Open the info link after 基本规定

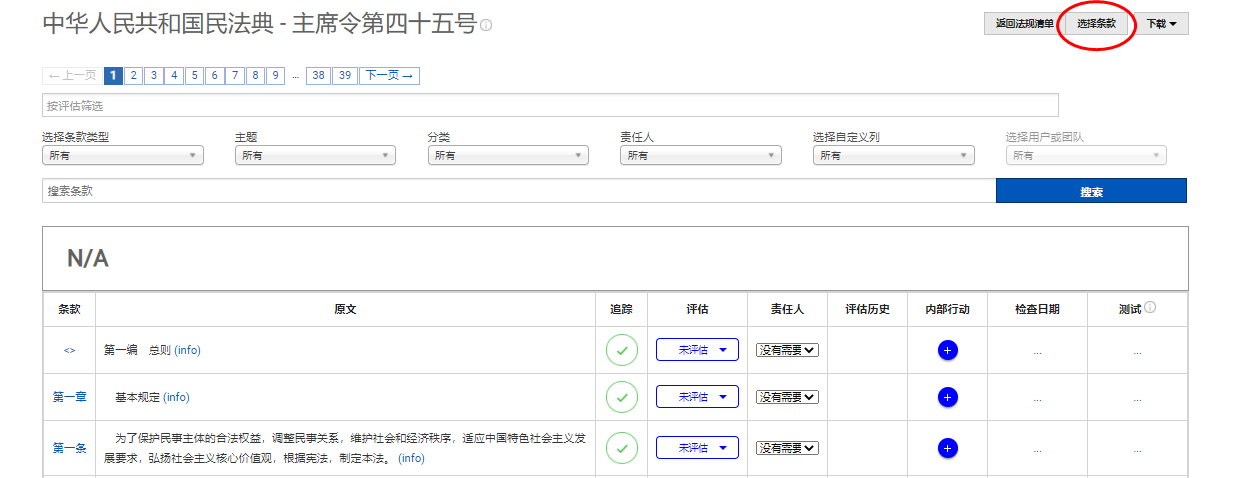coord(177,397)
